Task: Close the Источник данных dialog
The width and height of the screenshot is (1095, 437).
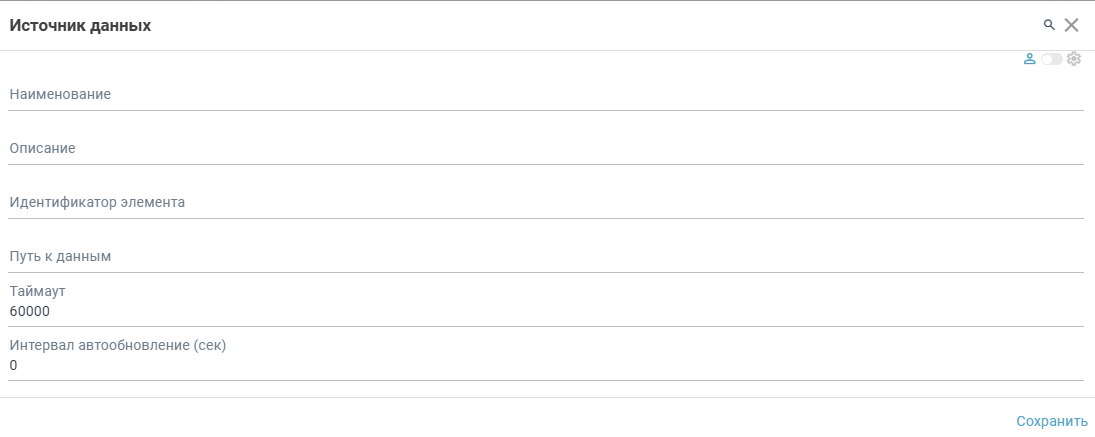Action: [1072, 26]
